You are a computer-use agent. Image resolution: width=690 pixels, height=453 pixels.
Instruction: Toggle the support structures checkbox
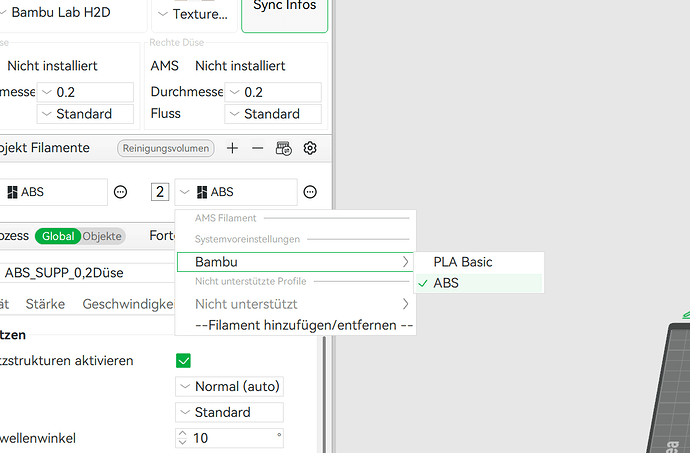[x=183, y=361]
